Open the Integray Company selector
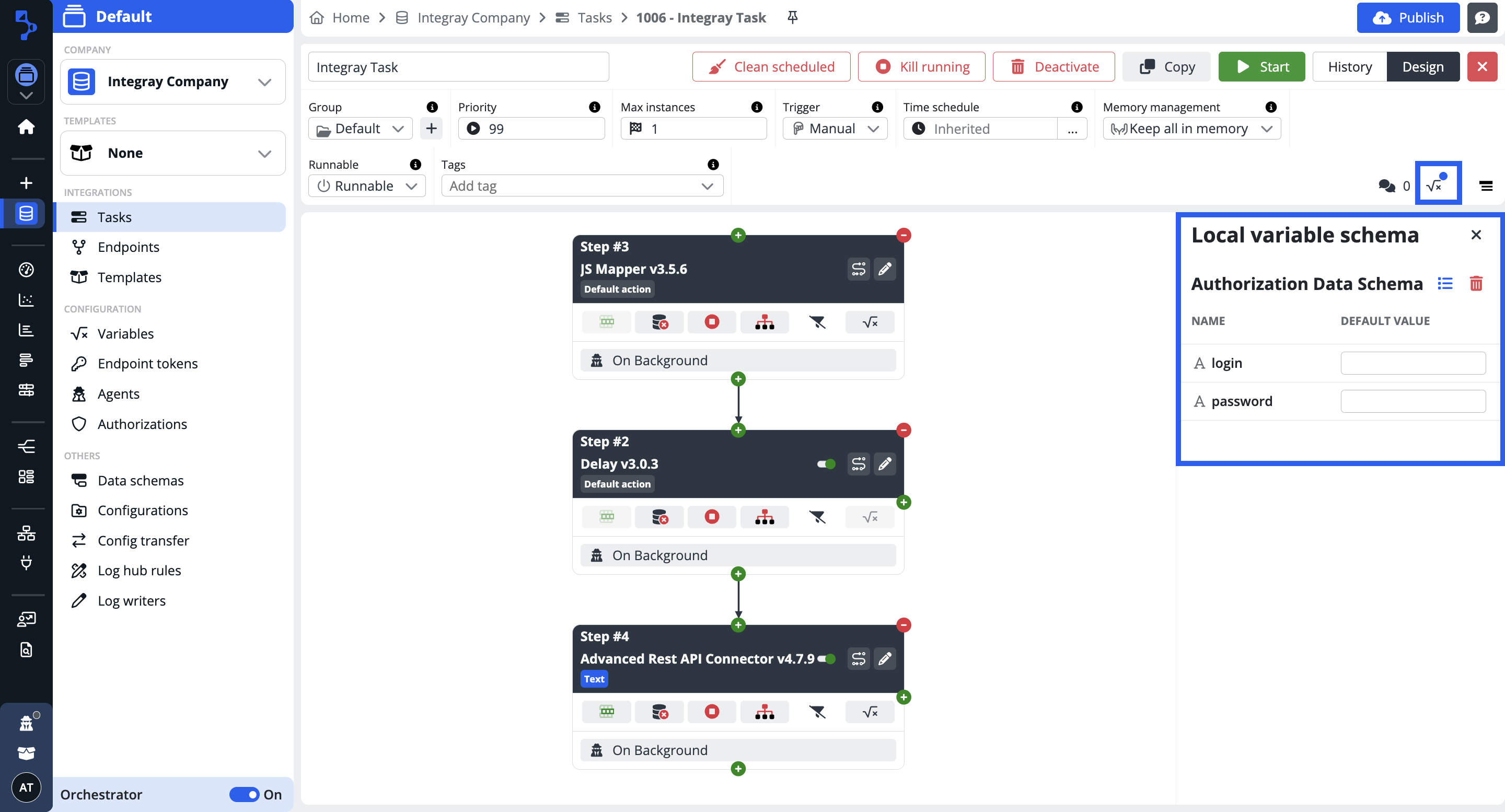Viewport: 1505px width, 812px height. pyautogui.click(x=172, y=82)
